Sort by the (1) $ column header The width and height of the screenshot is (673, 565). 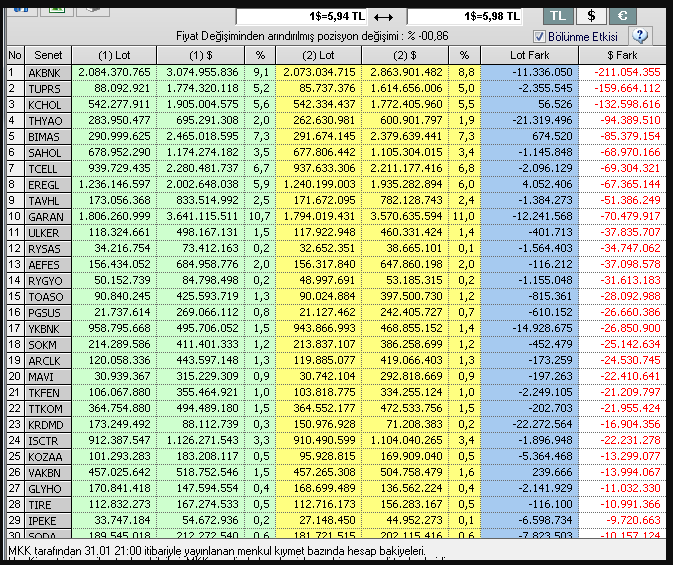click(x=200, y=55)
